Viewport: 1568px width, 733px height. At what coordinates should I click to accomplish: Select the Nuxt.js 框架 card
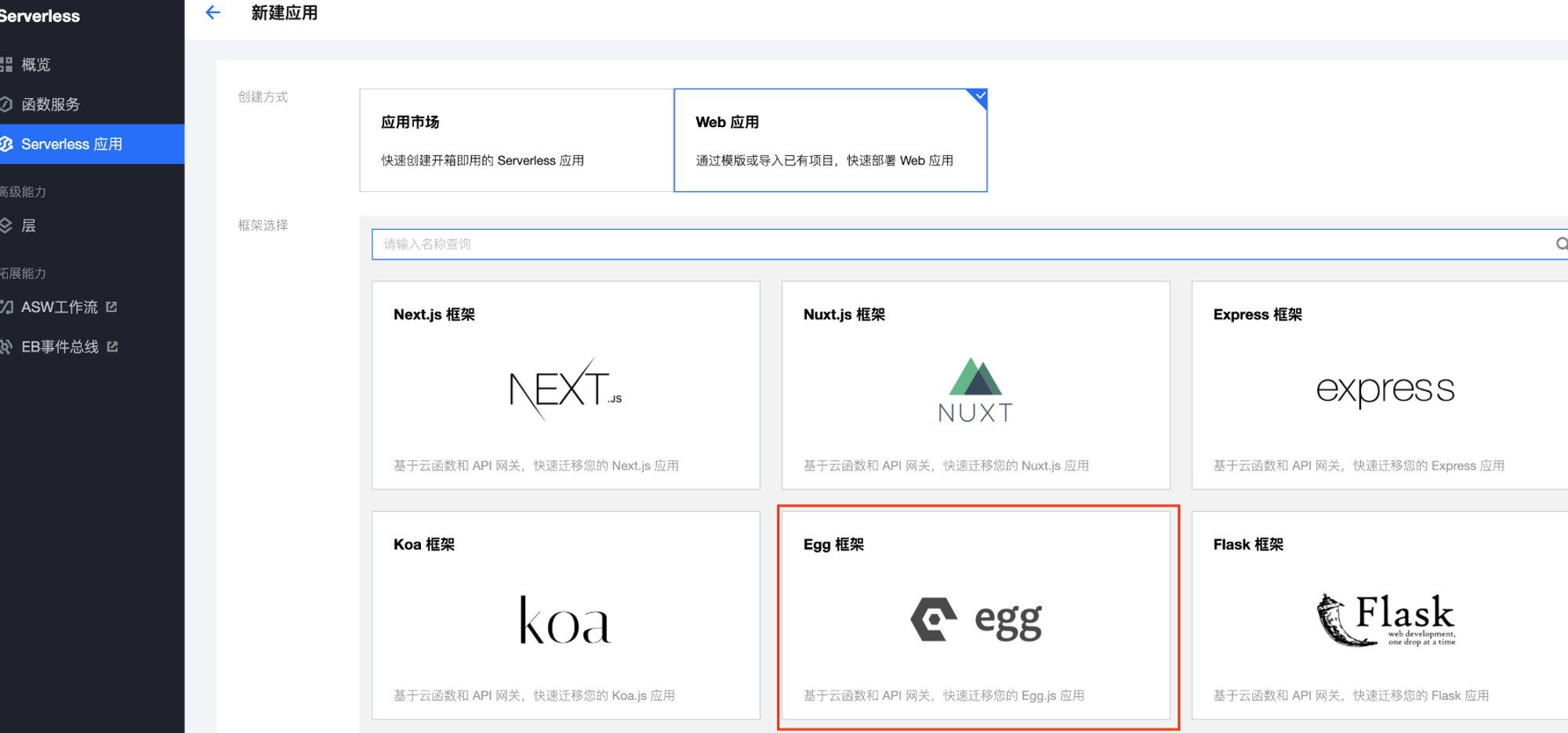pyautogui.click(x=976, y=386)
